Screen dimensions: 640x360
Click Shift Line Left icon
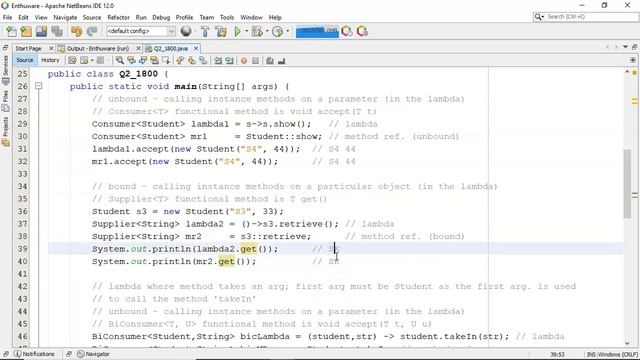(218, 60)
